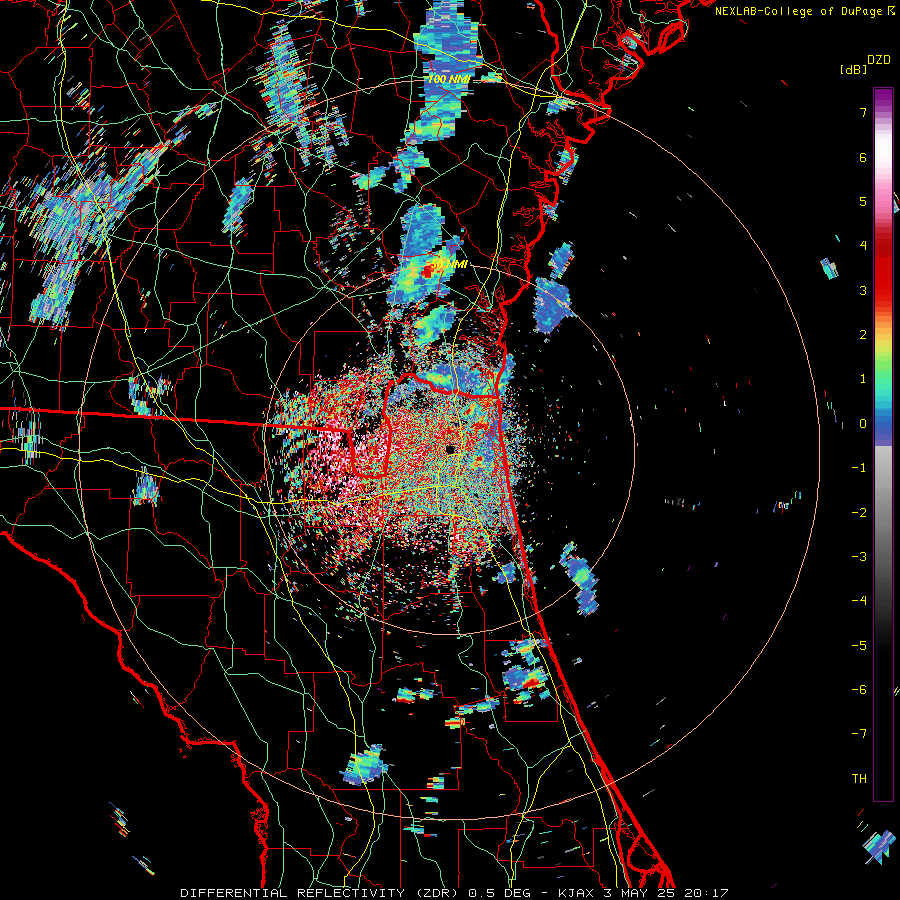Click the ZDR color scale bar

883,444
